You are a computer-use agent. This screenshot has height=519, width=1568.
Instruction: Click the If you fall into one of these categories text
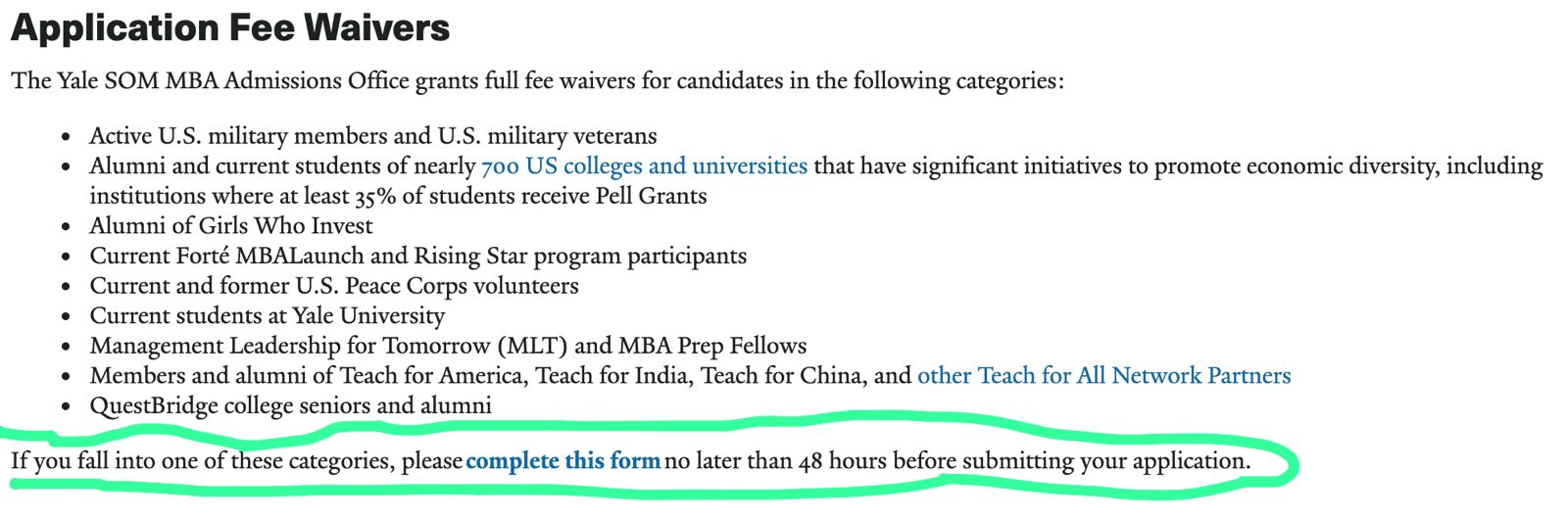pos(235,461)
